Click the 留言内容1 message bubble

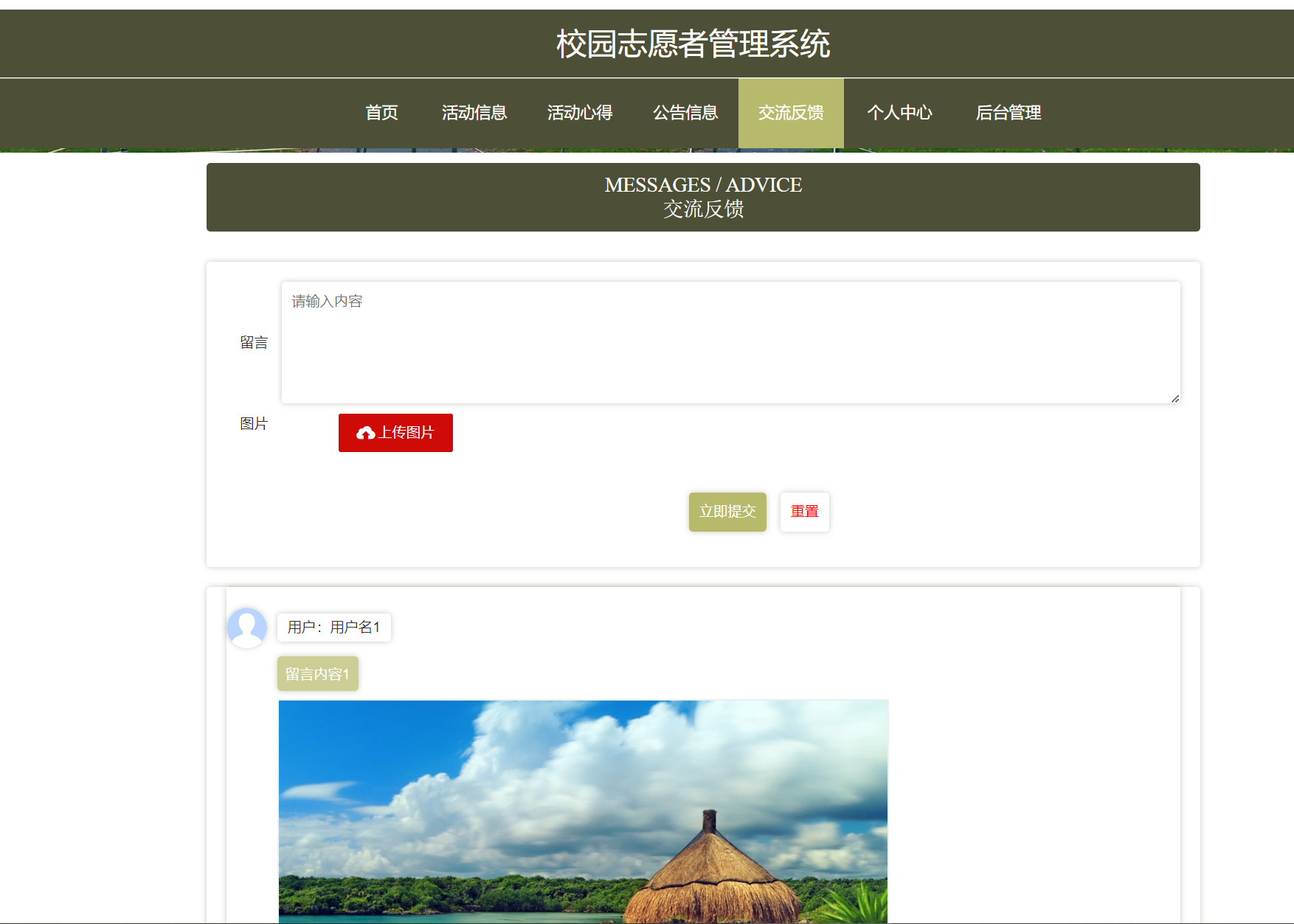(317, 673)
